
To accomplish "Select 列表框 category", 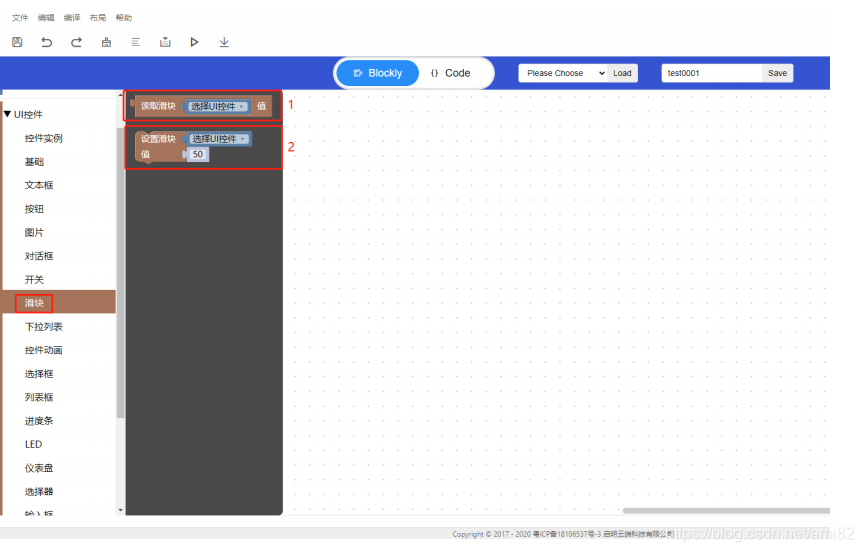I will (39, 397).
